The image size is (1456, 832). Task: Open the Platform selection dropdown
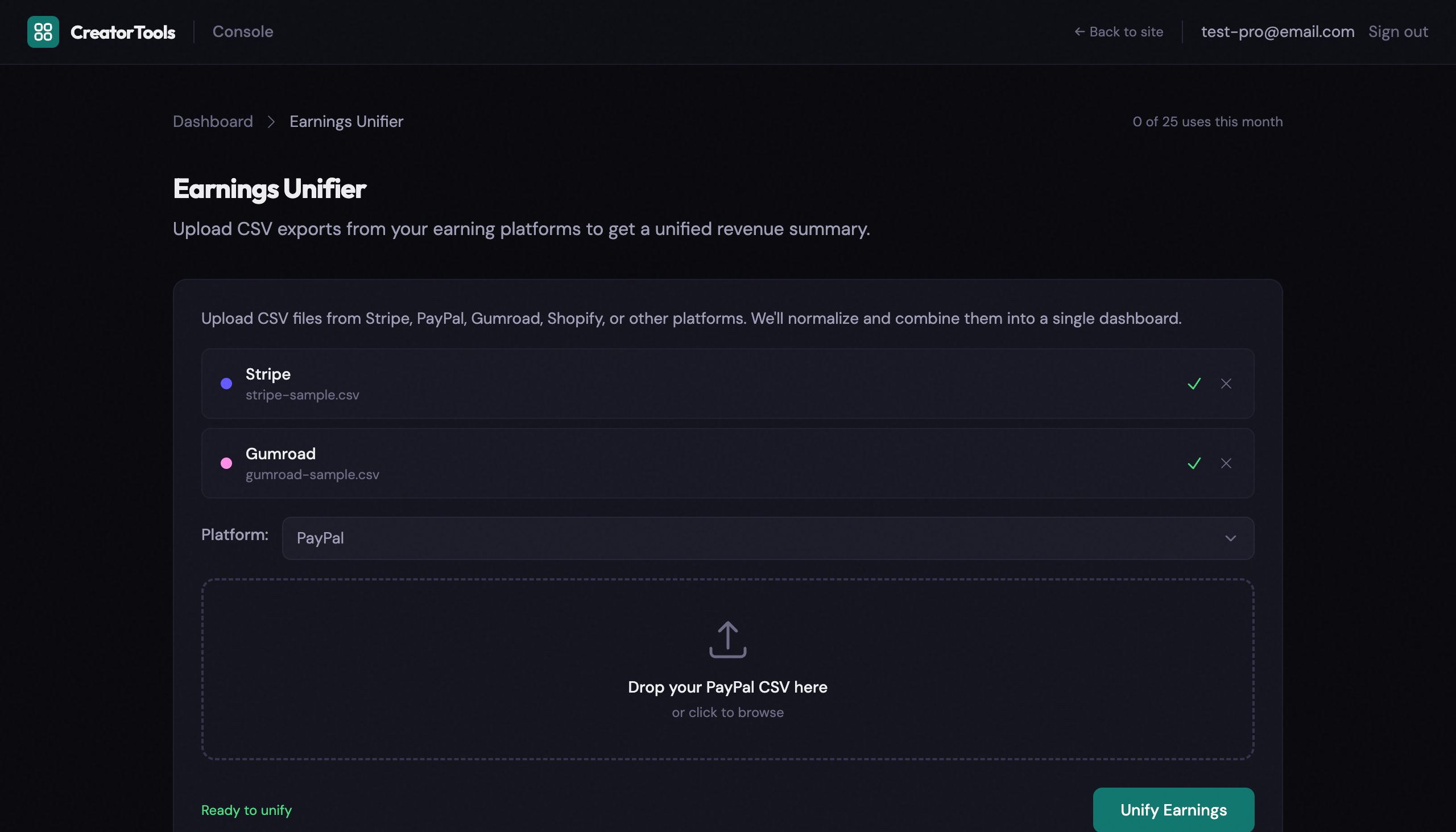coord(767,538)
